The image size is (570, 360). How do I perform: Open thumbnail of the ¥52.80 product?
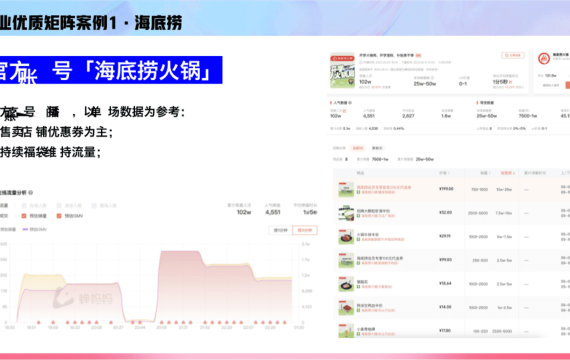(x=346, y=213)
